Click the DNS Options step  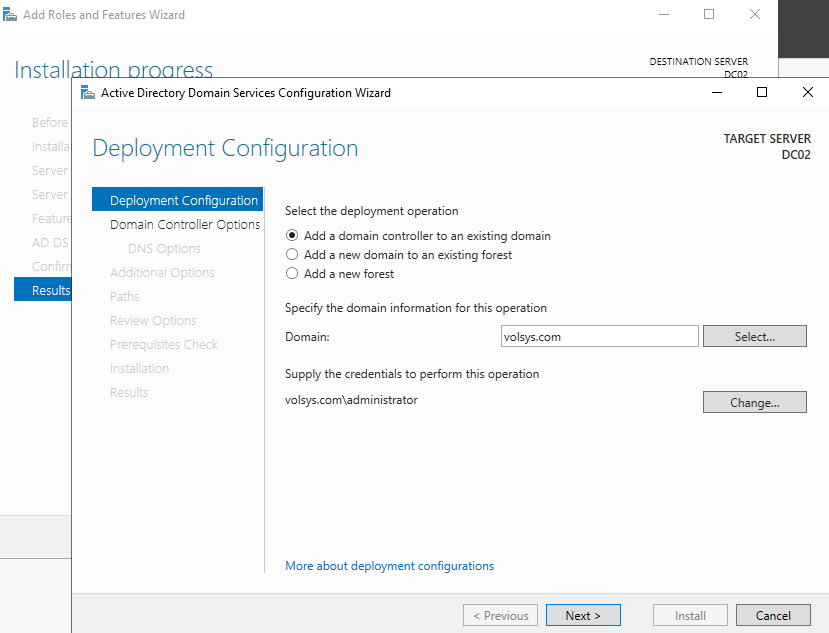point(164,249)
